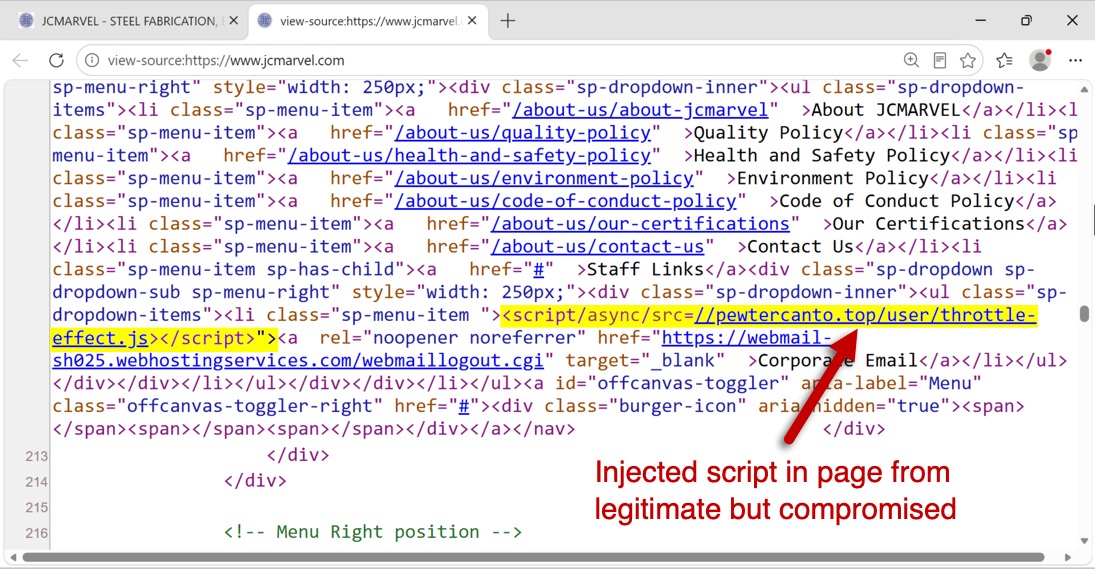
Task: Close the JCMARVEL - STEEL FABRICATION tab
Action: (x=234, y=21)
